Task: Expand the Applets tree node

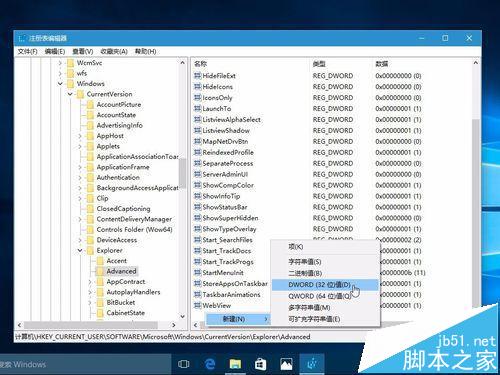Action: pyautogui.click(x=80, y=146)
